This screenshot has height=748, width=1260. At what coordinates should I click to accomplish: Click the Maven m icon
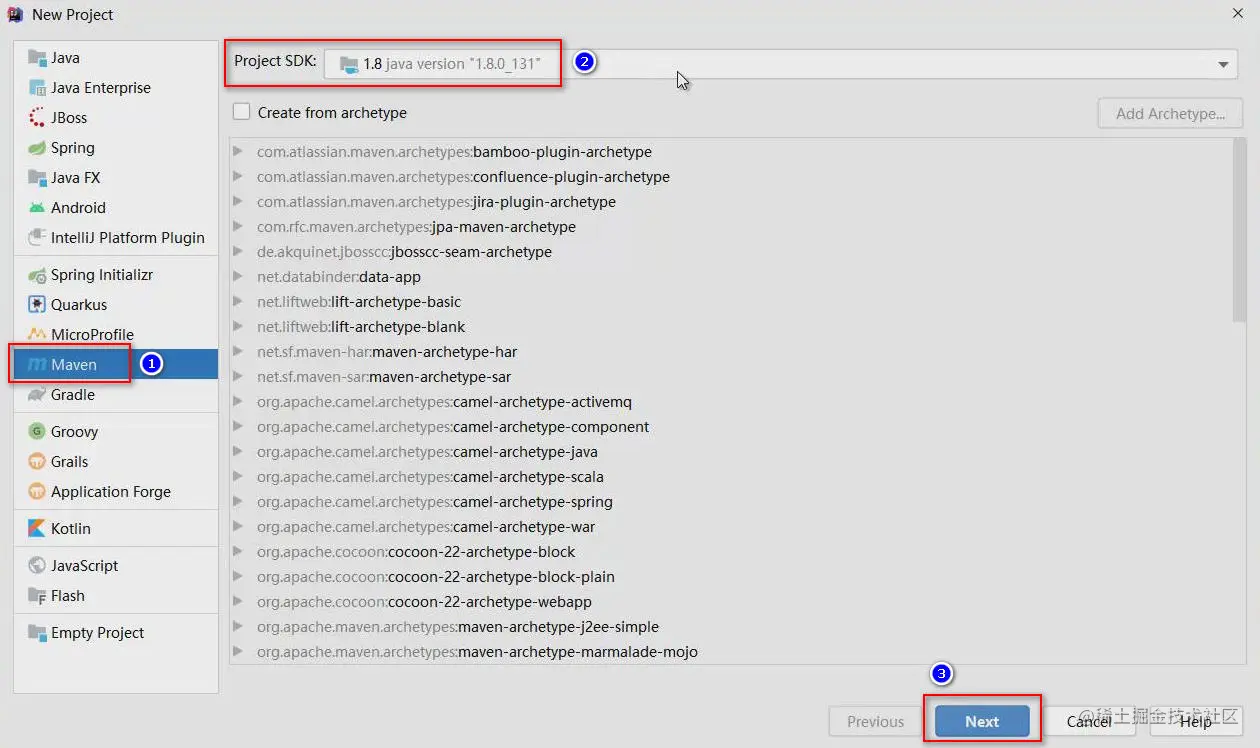(37, 365)
